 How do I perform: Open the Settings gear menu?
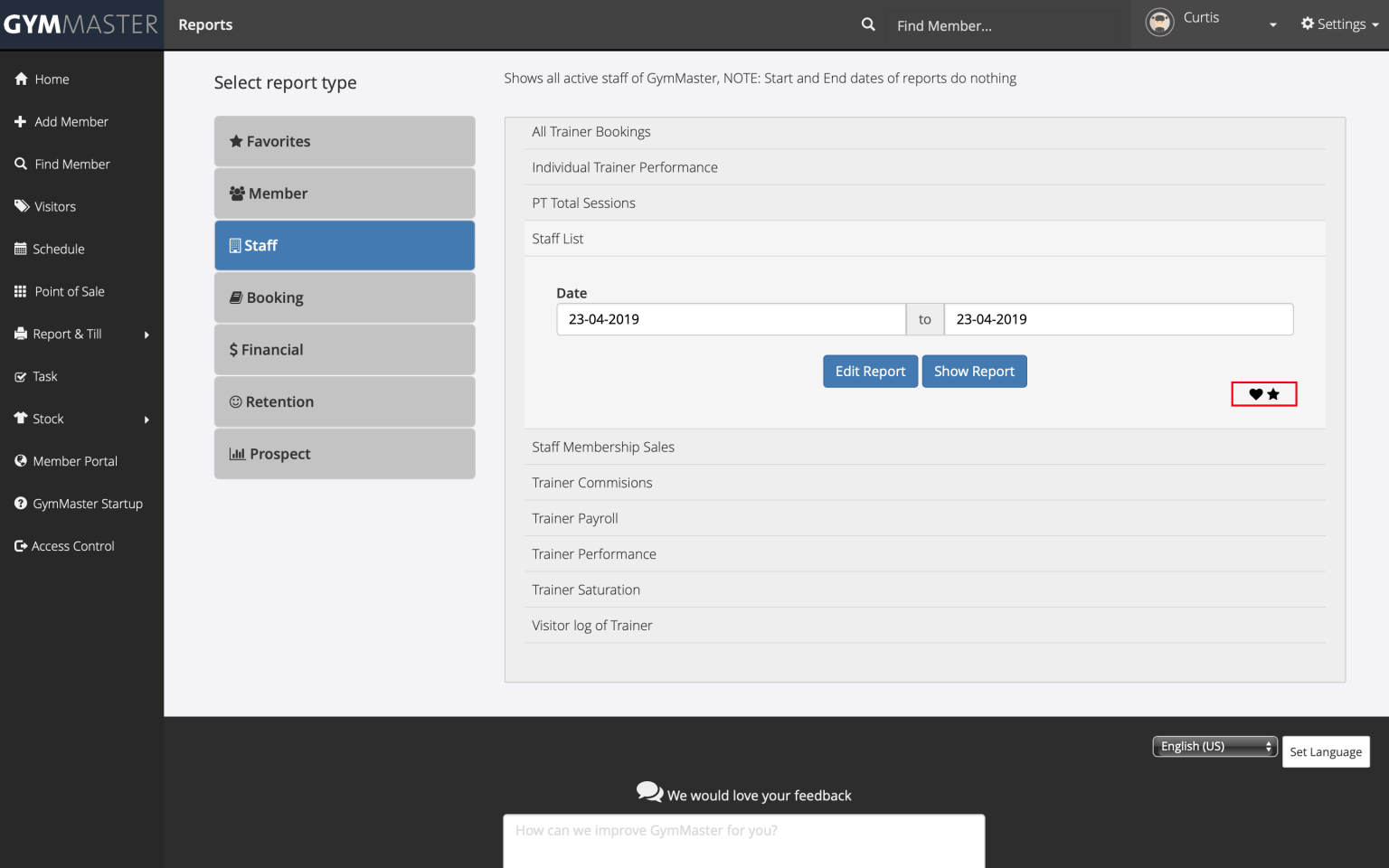1339,24
